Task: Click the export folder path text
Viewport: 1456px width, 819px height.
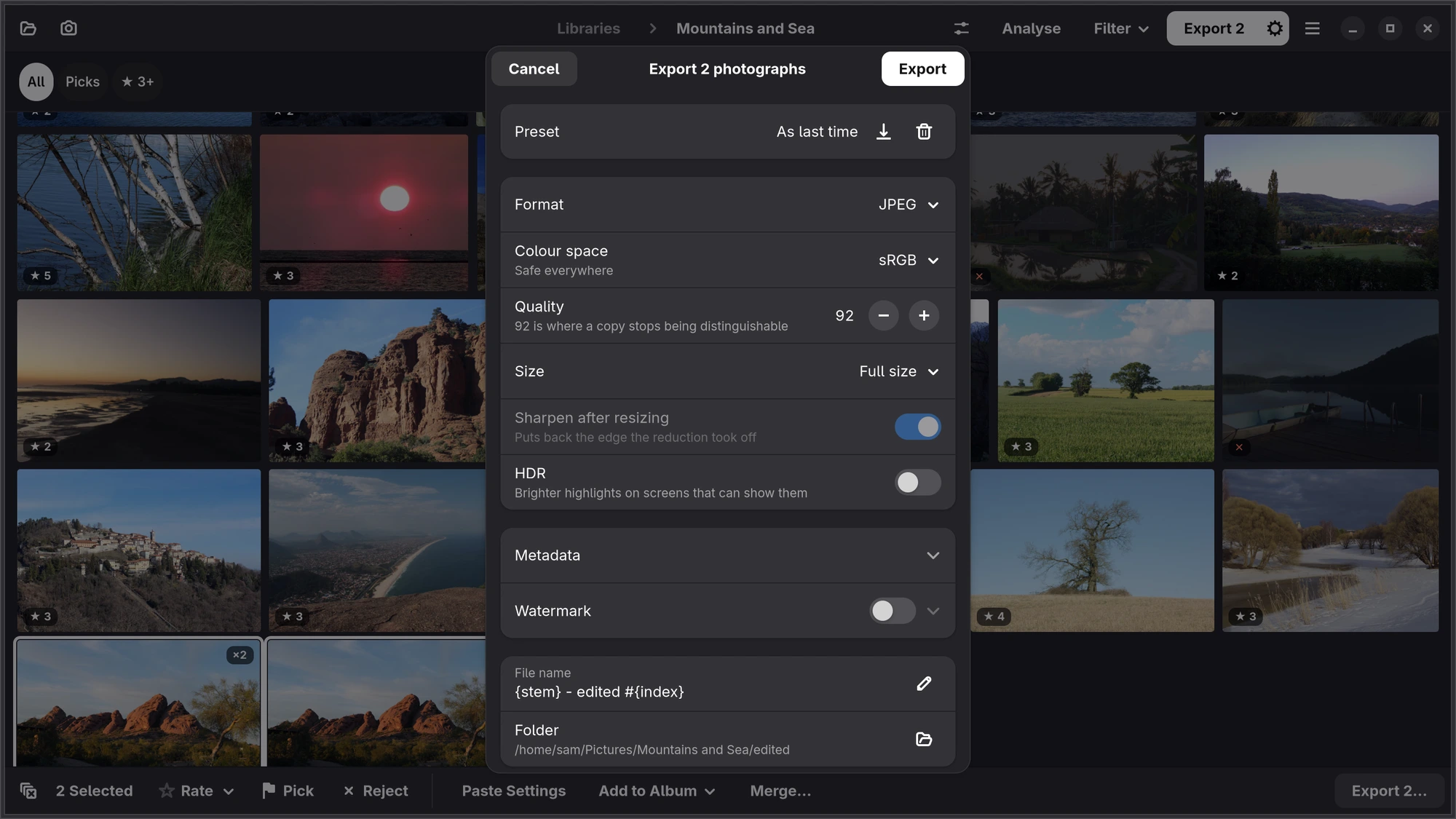Action: pyautogui.click(x=652, y=750)
